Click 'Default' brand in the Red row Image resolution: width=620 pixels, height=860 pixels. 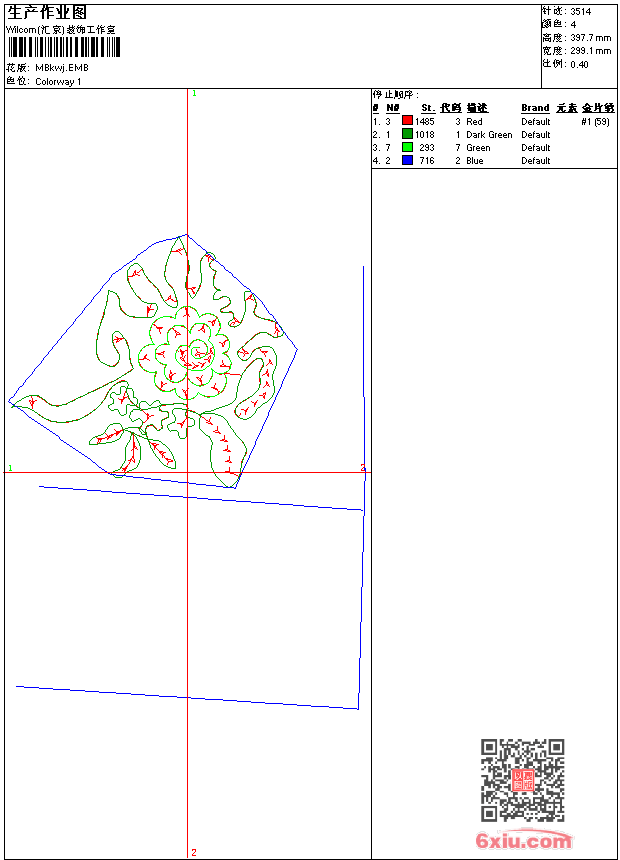(x=536, y=121)
